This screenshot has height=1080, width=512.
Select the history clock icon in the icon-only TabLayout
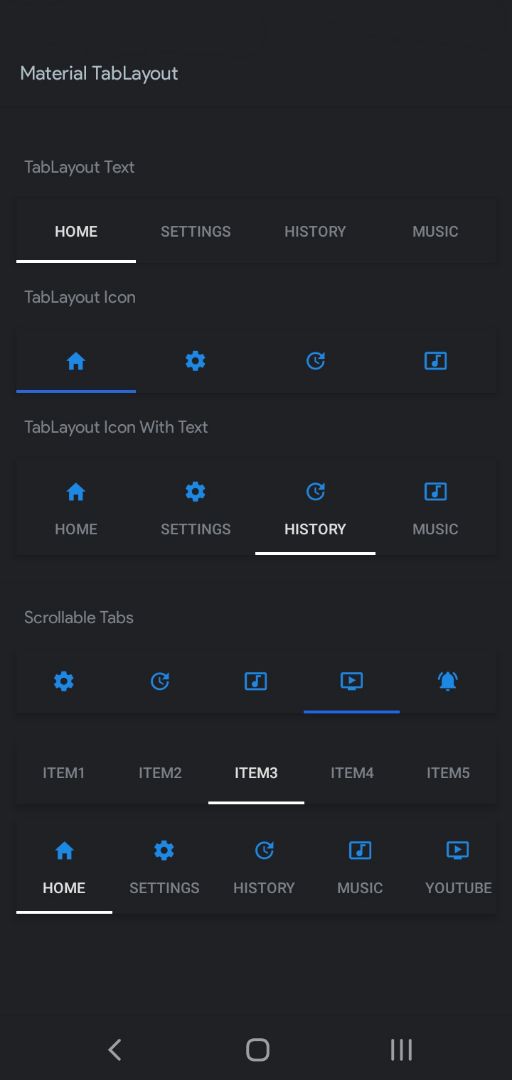tap(316, 361)
